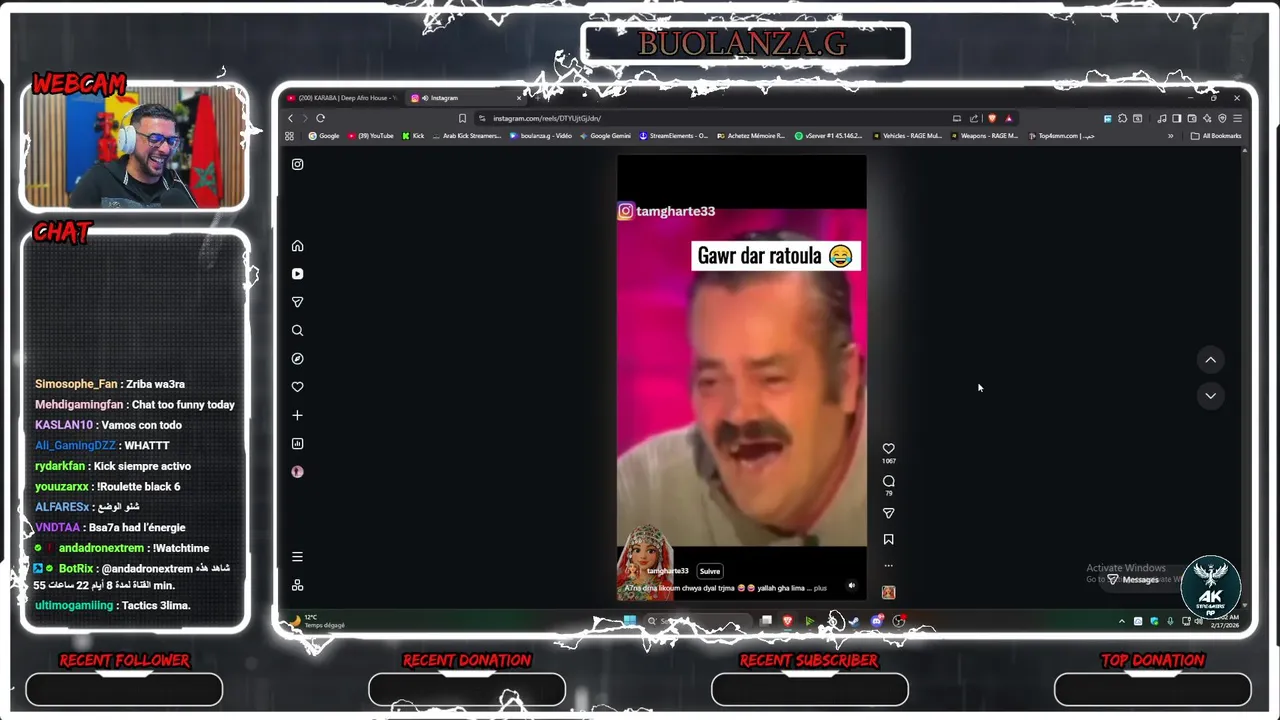Open the Brave Rewards triangle icon
The width and height of the screenshot is (1280, 720).
pyautogui.click(x=1008, y=118)
